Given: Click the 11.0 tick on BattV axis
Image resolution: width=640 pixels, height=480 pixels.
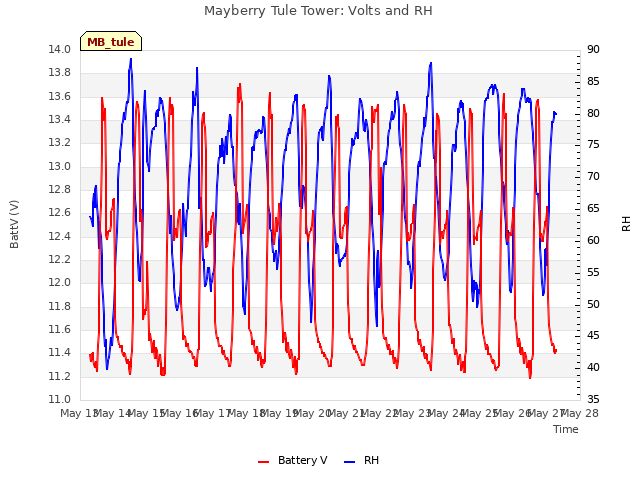Looking at the screenshot, I should [59, 400].
